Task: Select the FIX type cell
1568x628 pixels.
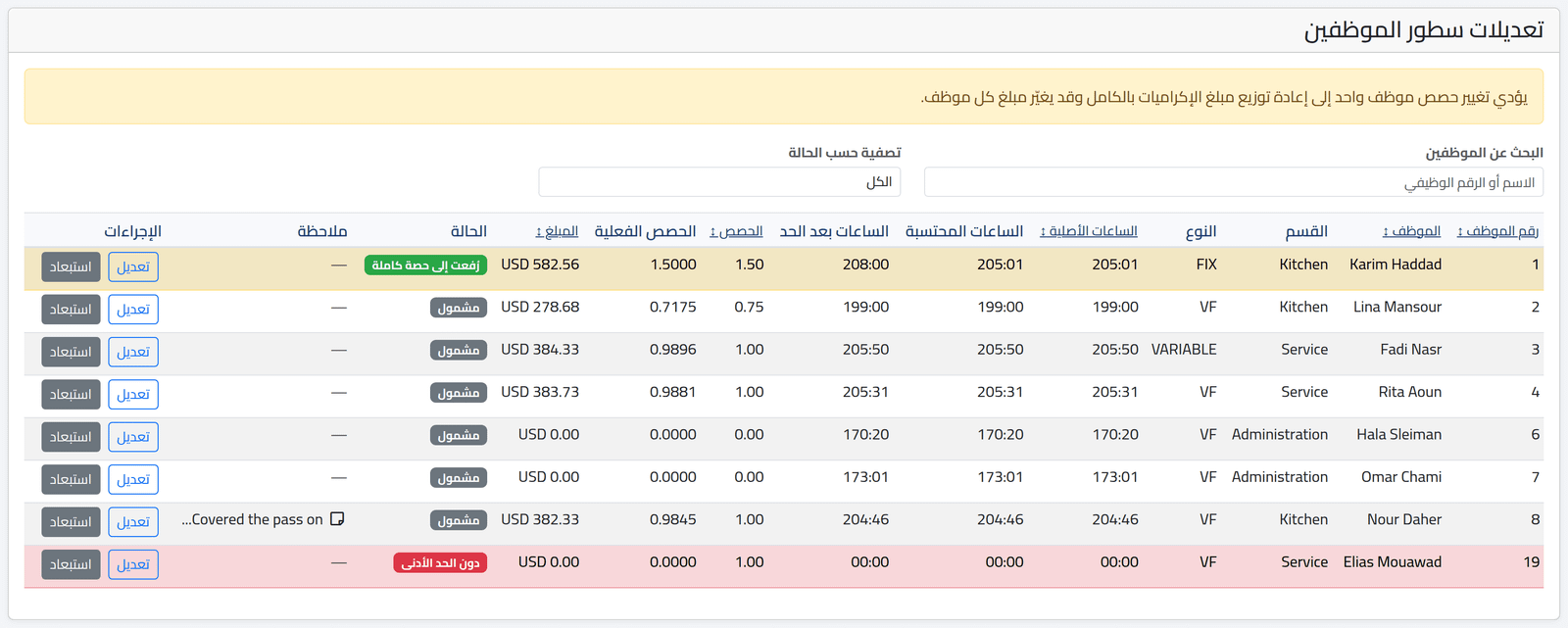Action: click(1206, 265)
